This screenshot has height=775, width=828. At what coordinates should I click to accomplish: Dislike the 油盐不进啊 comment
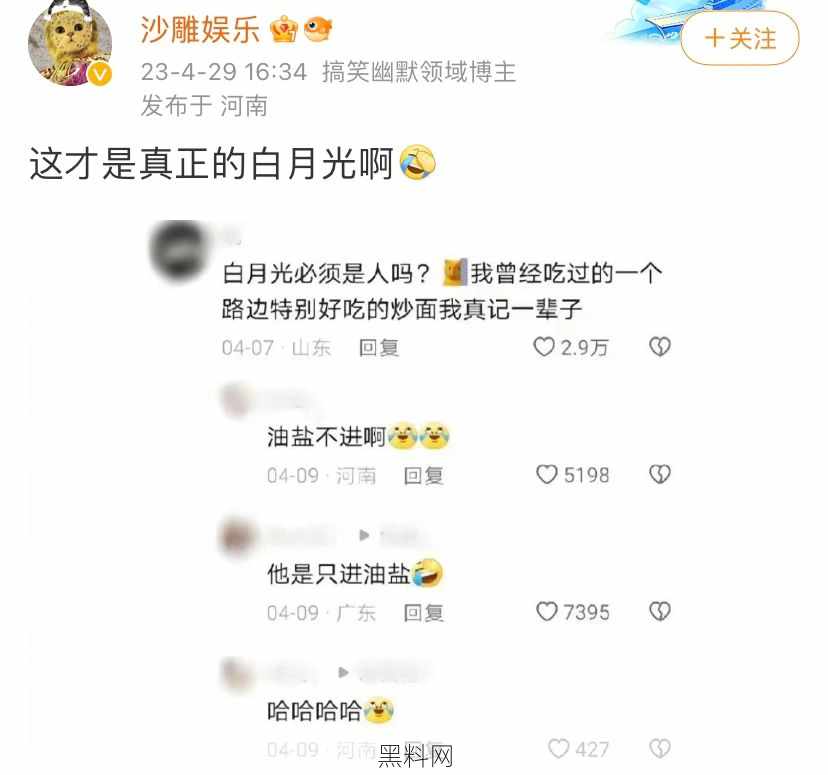(660, 474)
